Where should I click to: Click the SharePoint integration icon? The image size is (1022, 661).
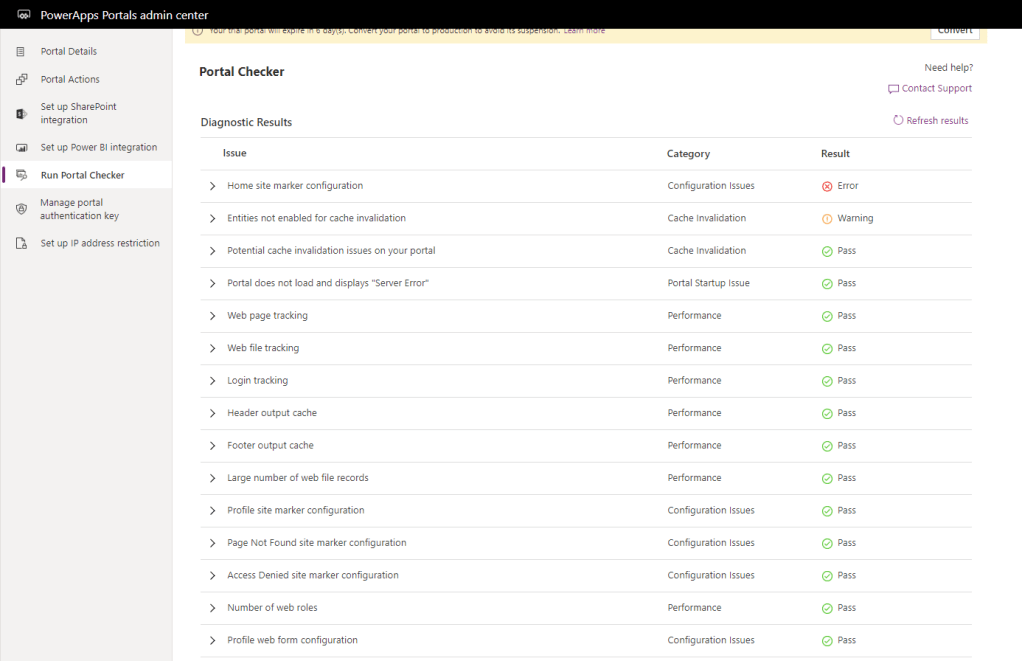tap(21, 114)
